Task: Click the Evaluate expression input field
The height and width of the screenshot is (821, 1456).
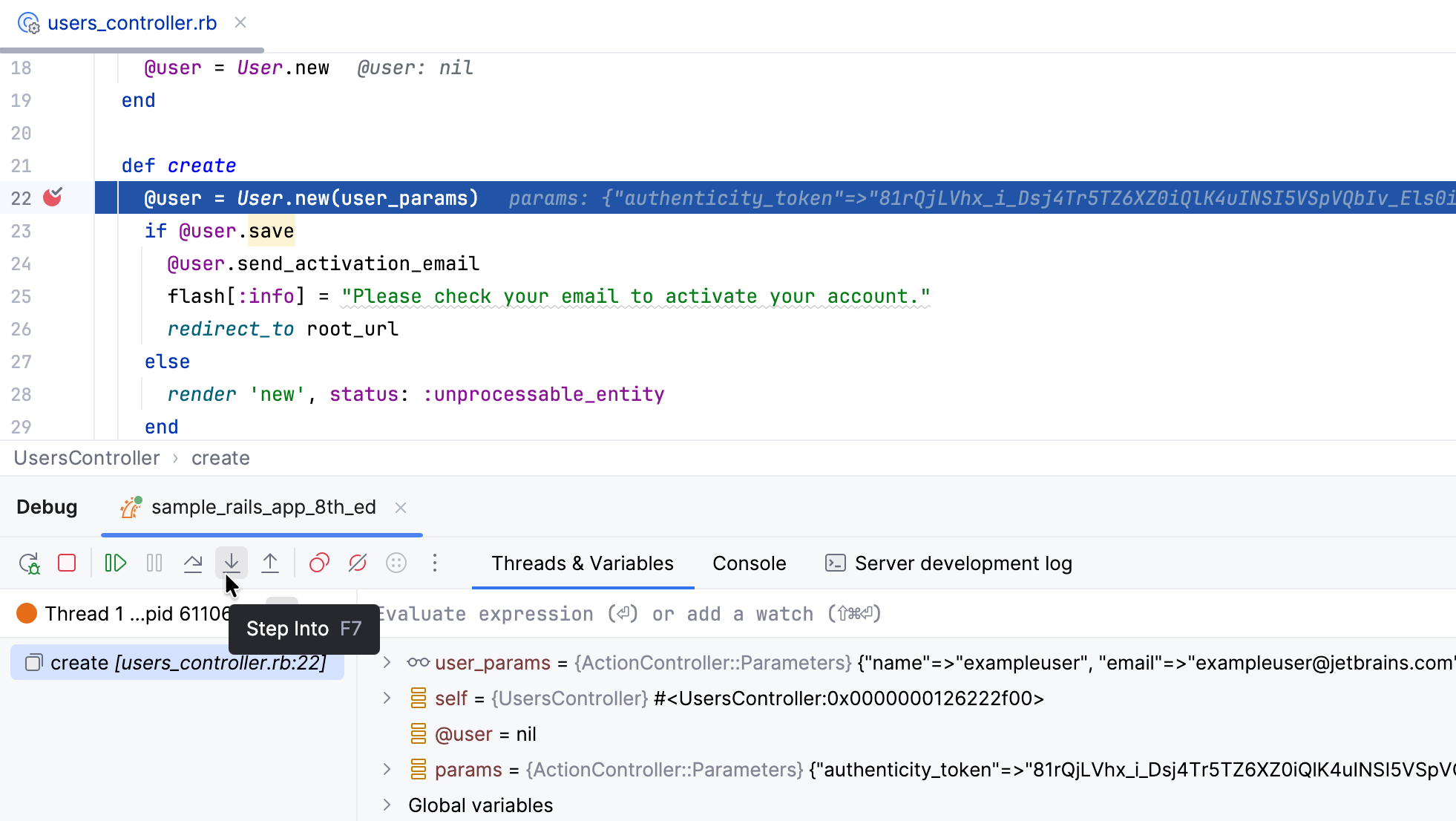Action: point(913,614)
